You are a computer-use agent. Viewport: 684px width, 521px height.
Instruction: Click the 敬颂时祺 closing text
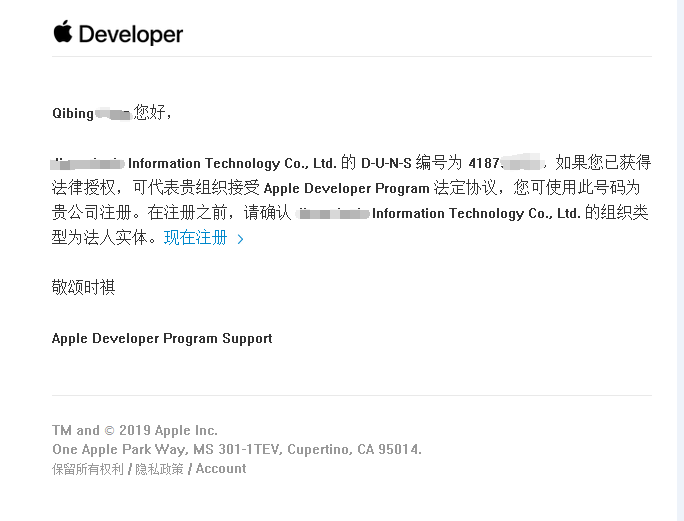click(x=83, y=288)
